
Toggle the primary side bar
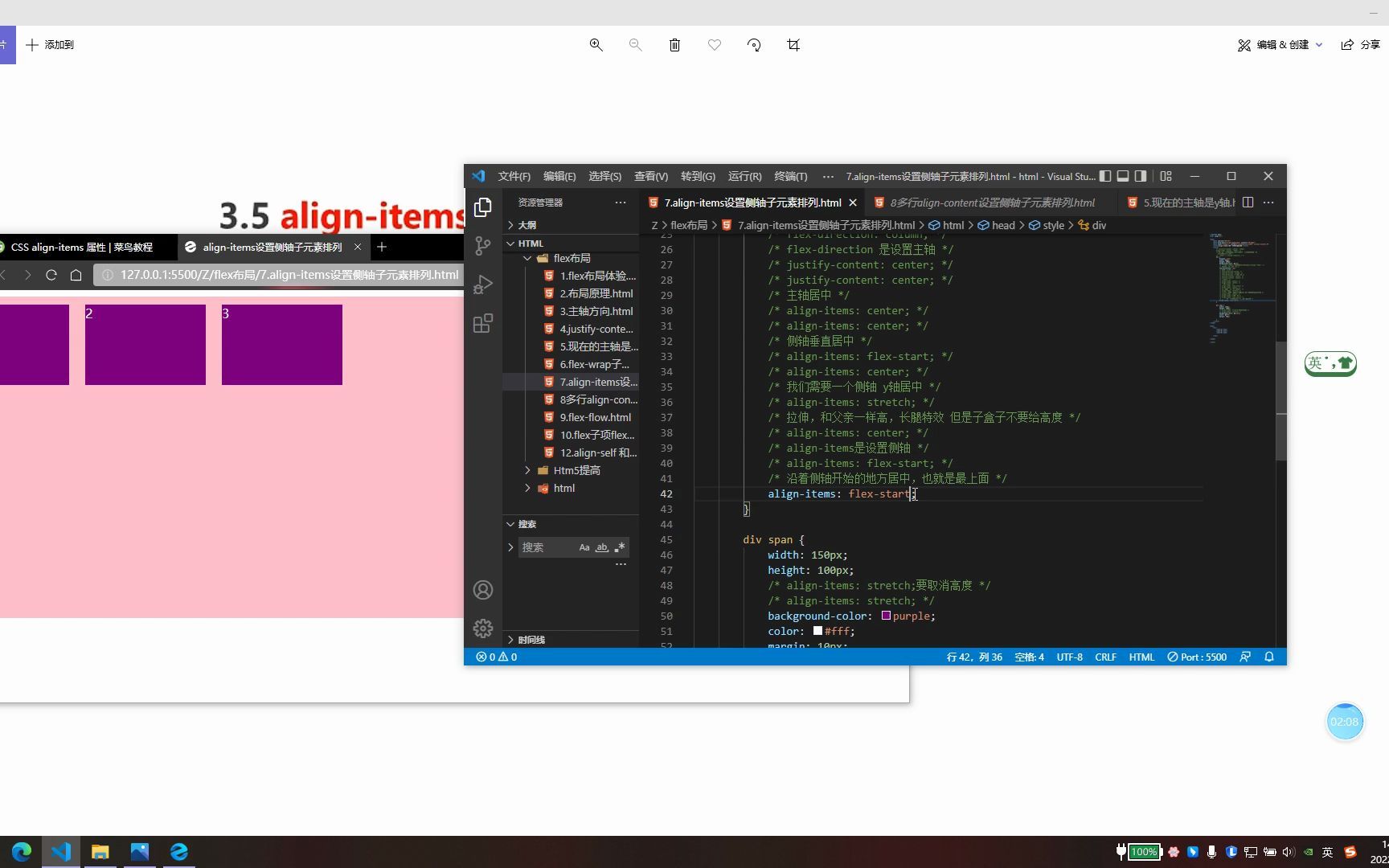click(x=1105, y=176)
